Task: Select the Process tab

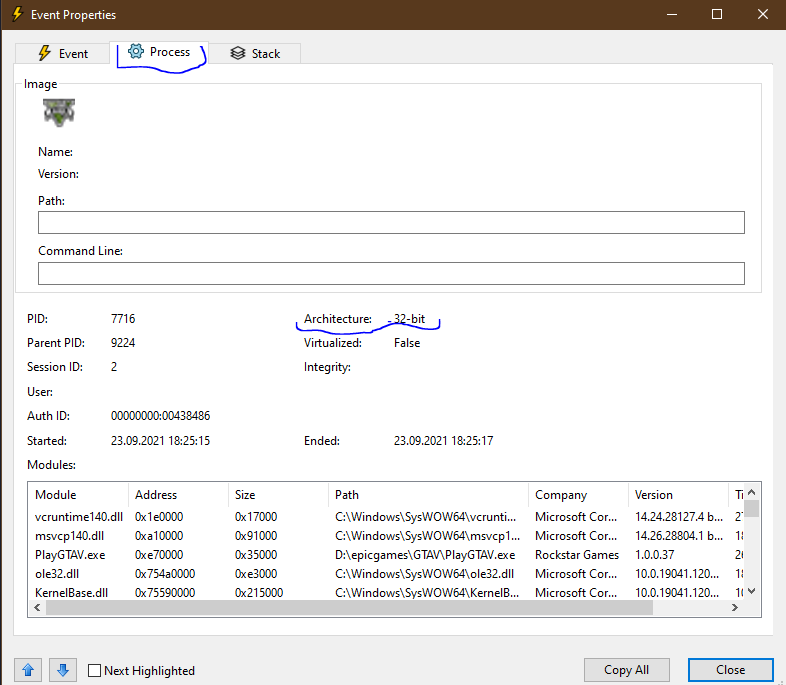Action: pos(159,52)
